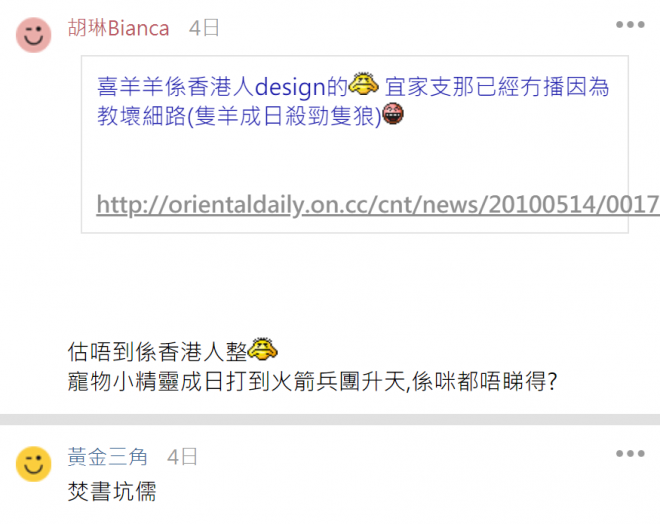Click the quoted text 宜家支那已經冇播因為
Image resolution: width=660 pixels, height=524 pixels.
497,87
